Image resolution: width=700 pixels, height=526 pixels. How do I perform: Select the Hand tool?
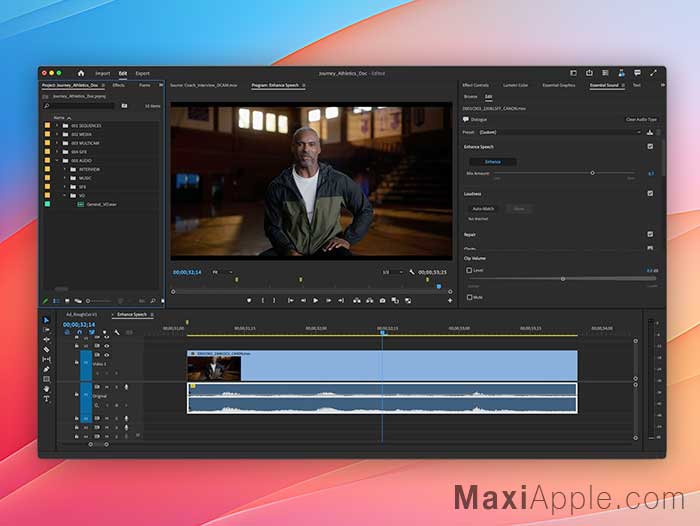[x=46, y=389]
